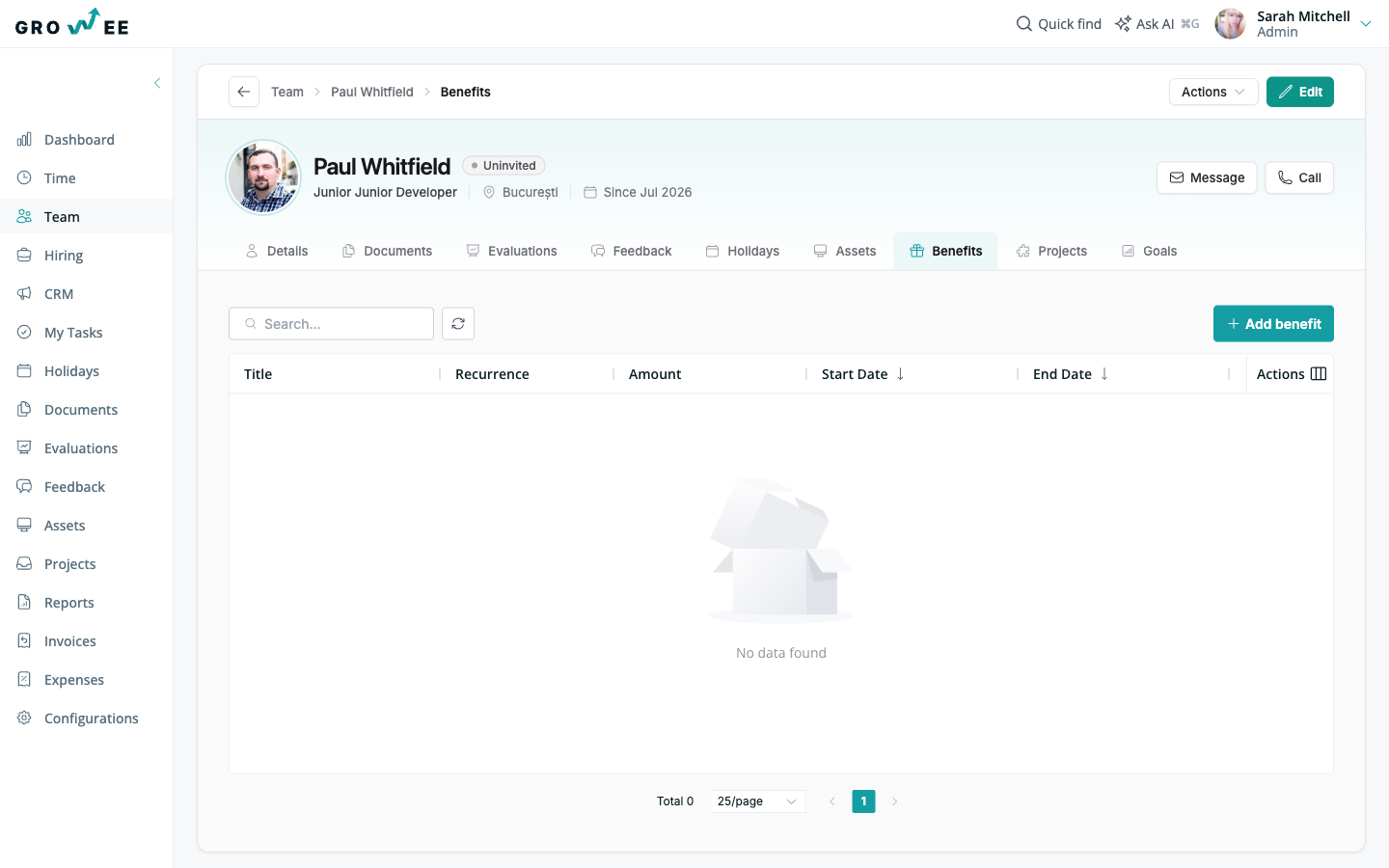Click Sarah Mitchell's avatar picture
The width and height of the screenshot is (1389, 868).
pyautogui.click(x=1230, y=23)
